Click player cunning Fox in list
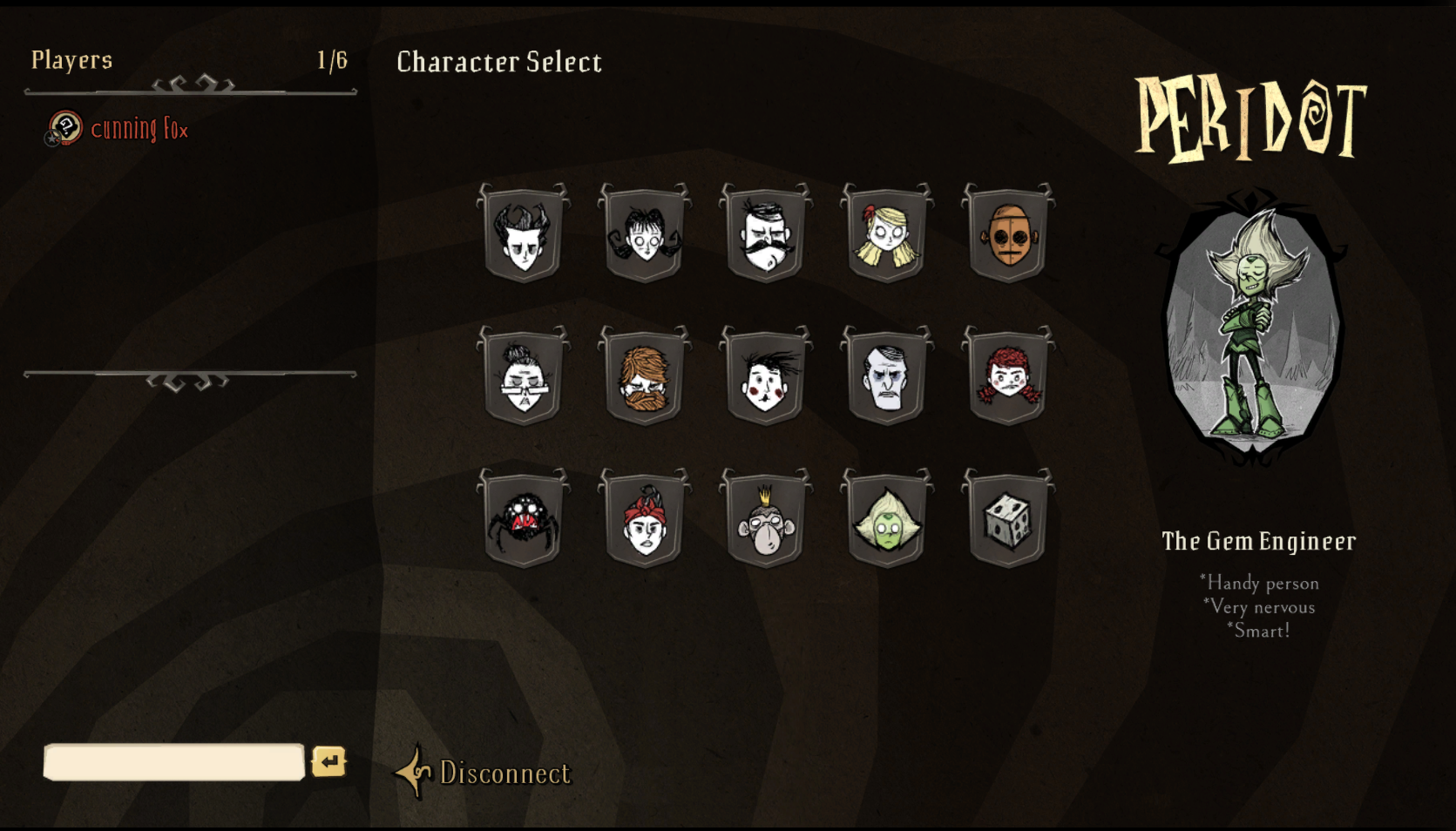This screenshot has width=1456, height=831. pos(117,129)
